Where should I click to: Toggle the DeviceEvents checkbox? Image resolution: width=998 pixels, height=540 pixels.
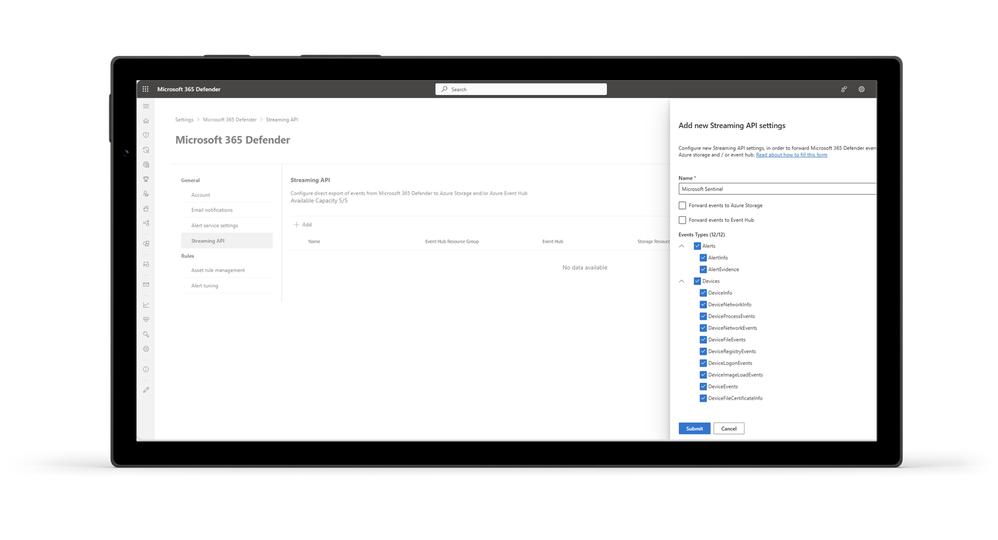tap(703, 387)
